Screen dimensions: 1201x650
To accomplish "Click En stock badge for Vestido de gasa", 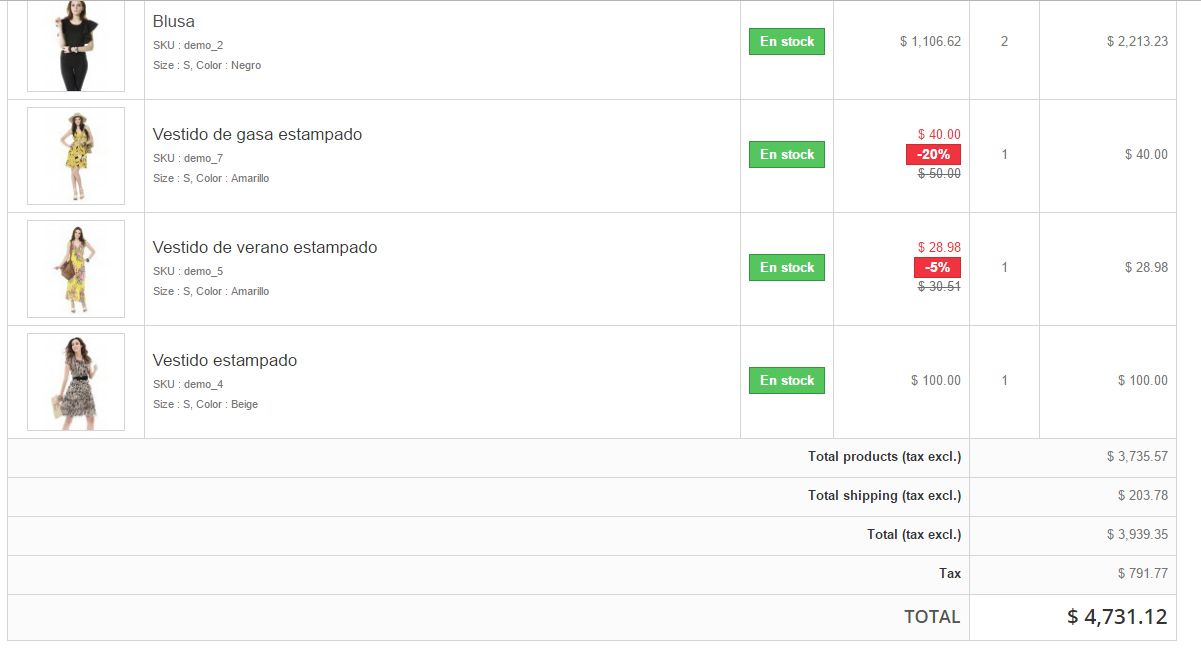I will (x=787, y=154).
